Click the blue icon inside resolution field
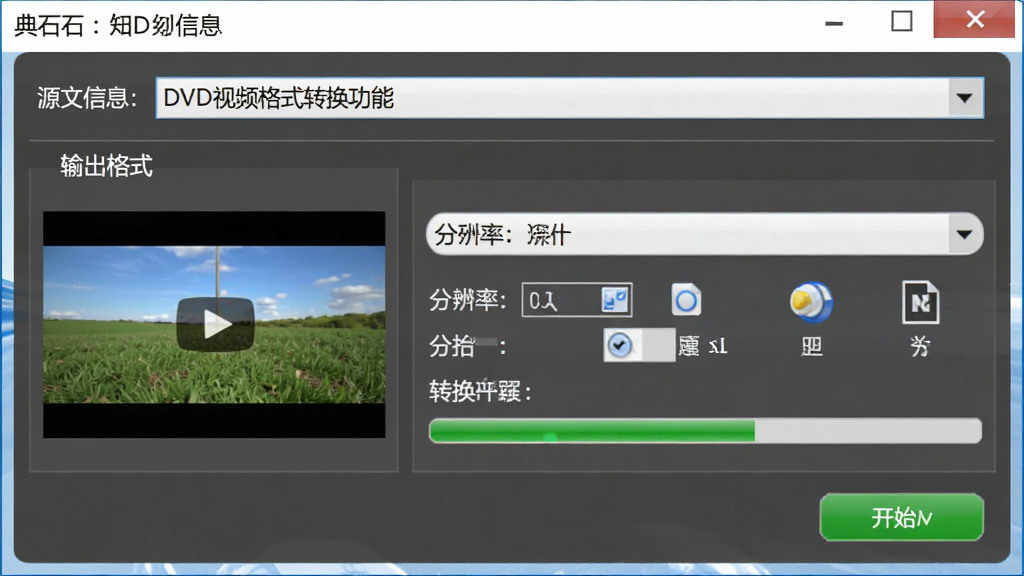Viewport: 1024px width, 576px height. point(615,300)
